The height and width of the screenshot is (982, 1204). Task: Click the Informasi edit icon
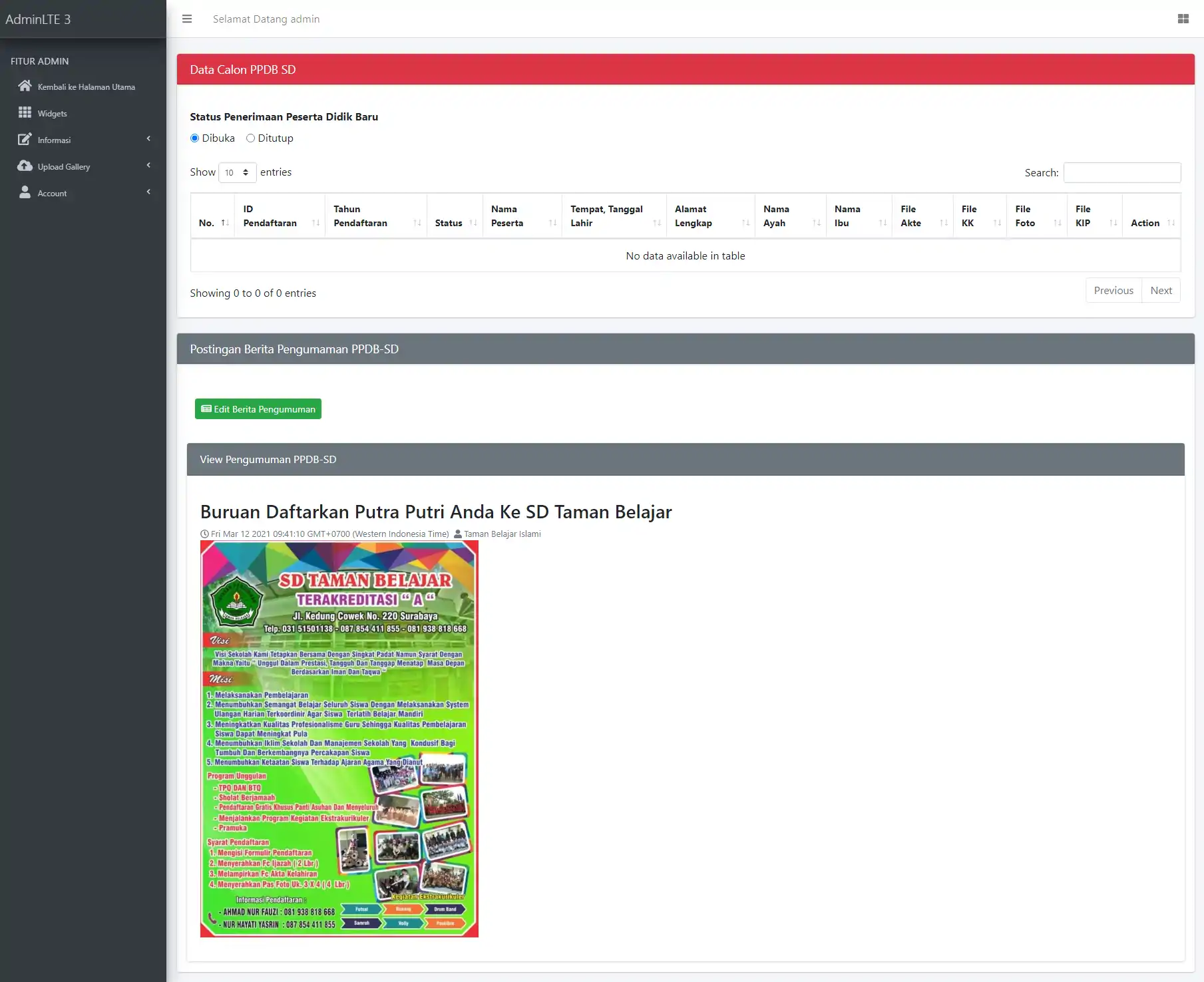coord(25,139)
